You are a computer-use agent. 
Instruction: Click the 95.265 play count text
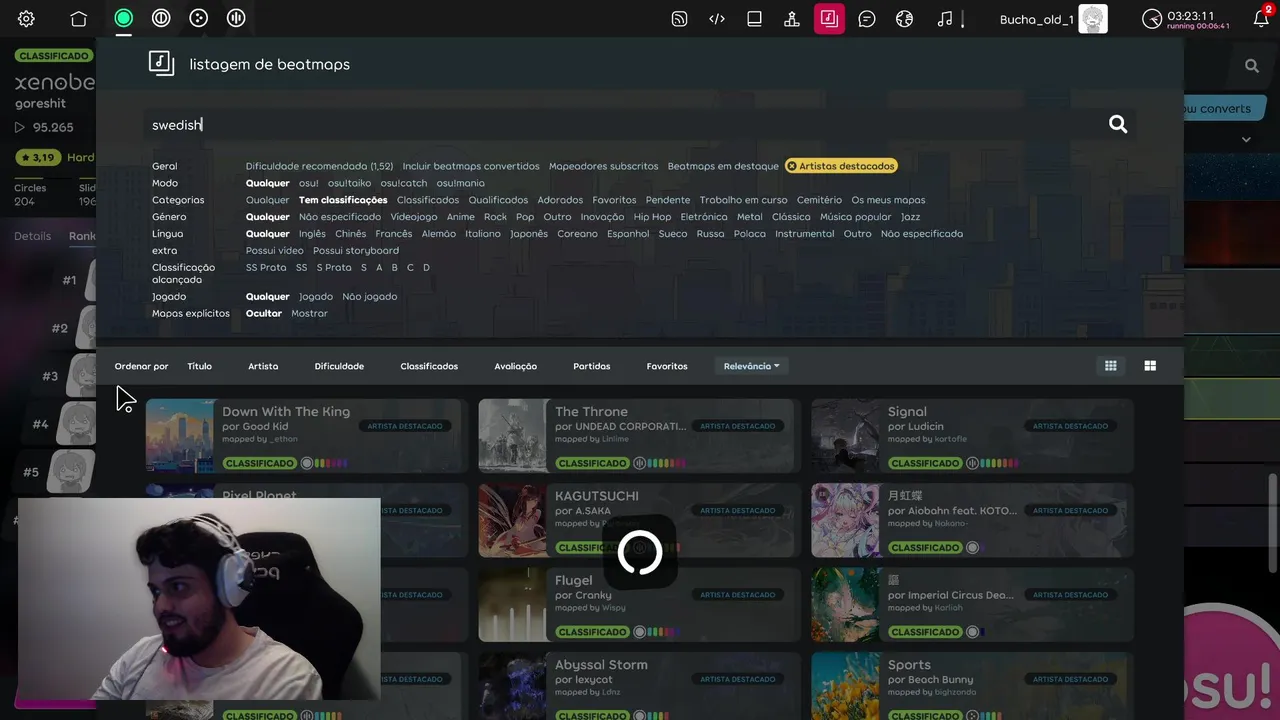(53, 127)
